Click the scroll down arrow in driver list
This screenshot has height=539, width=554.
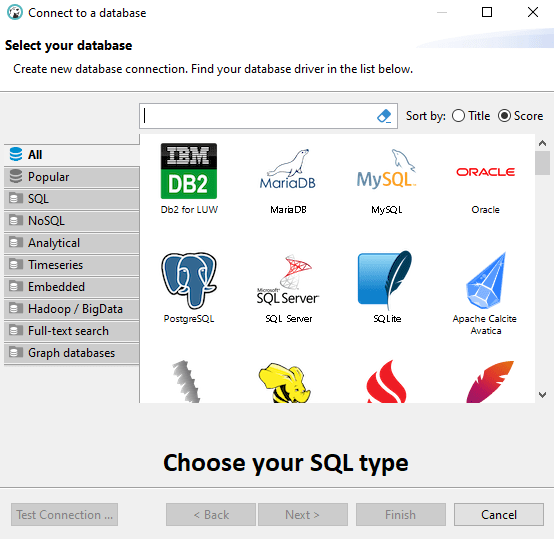(542, 395)
